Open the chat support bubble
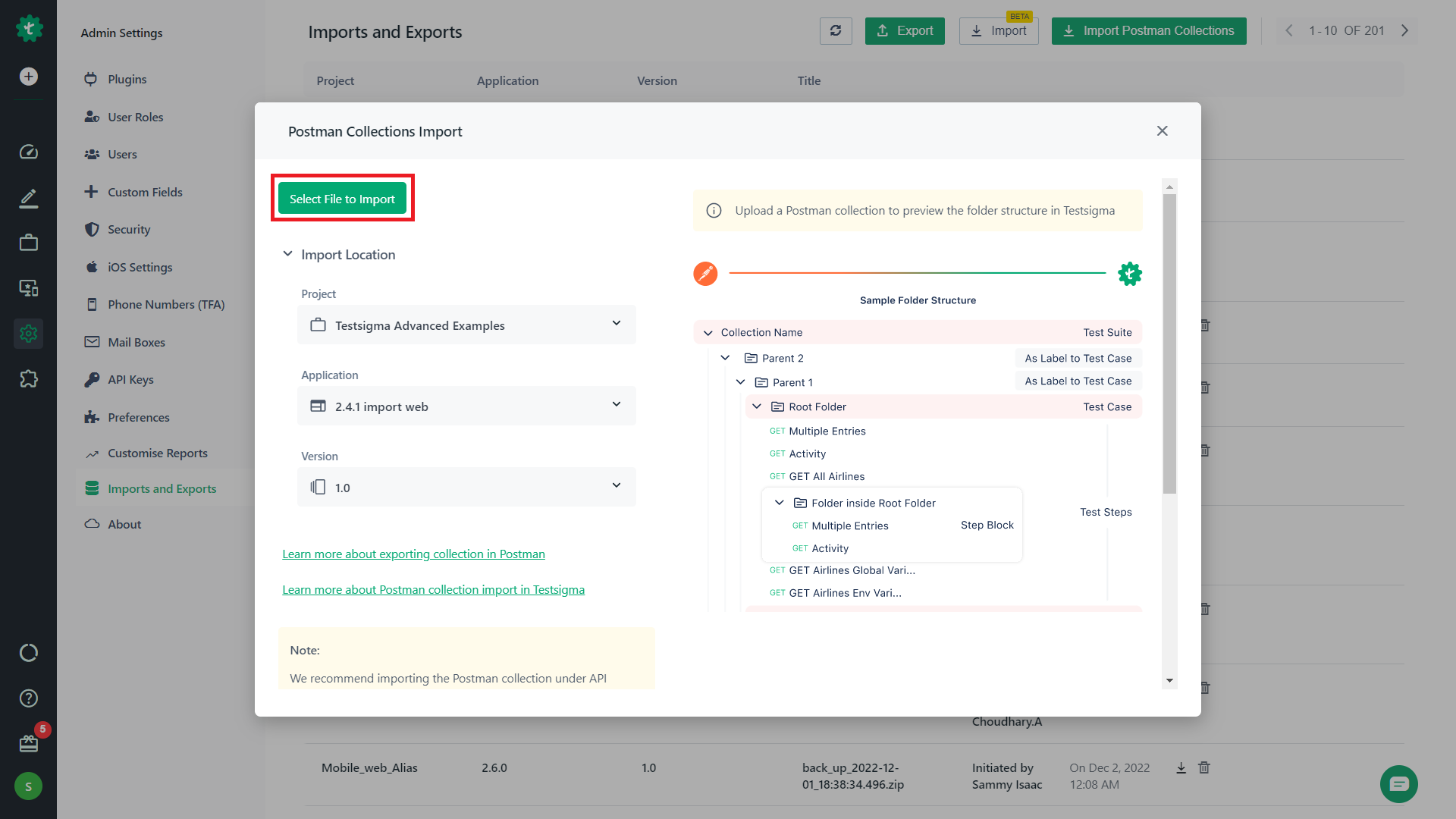 [1399, 784]
